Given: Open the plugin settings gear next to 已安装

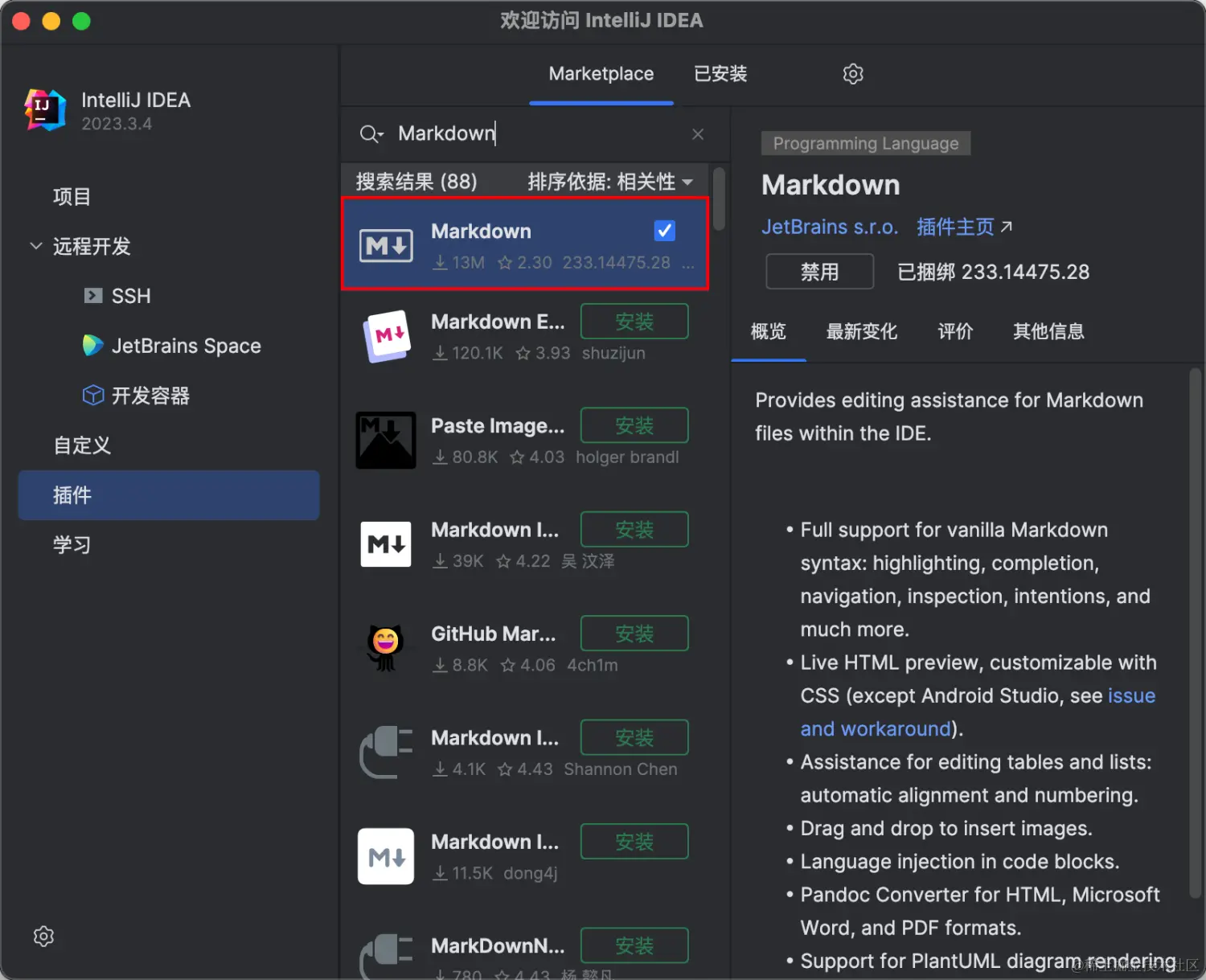Looking at the screenshot, I should (x=853, y=74).
